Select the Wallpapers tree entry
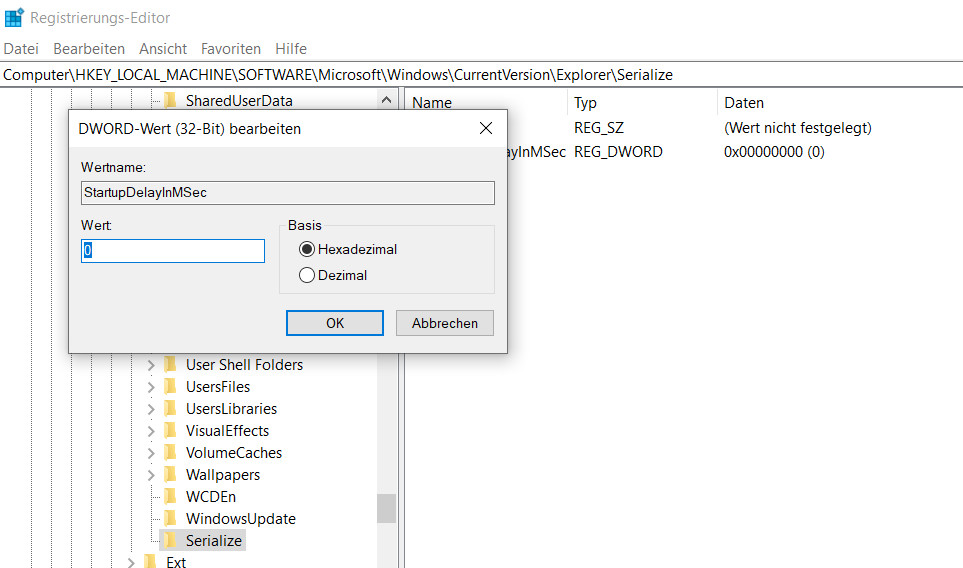 tap(223, 475)
